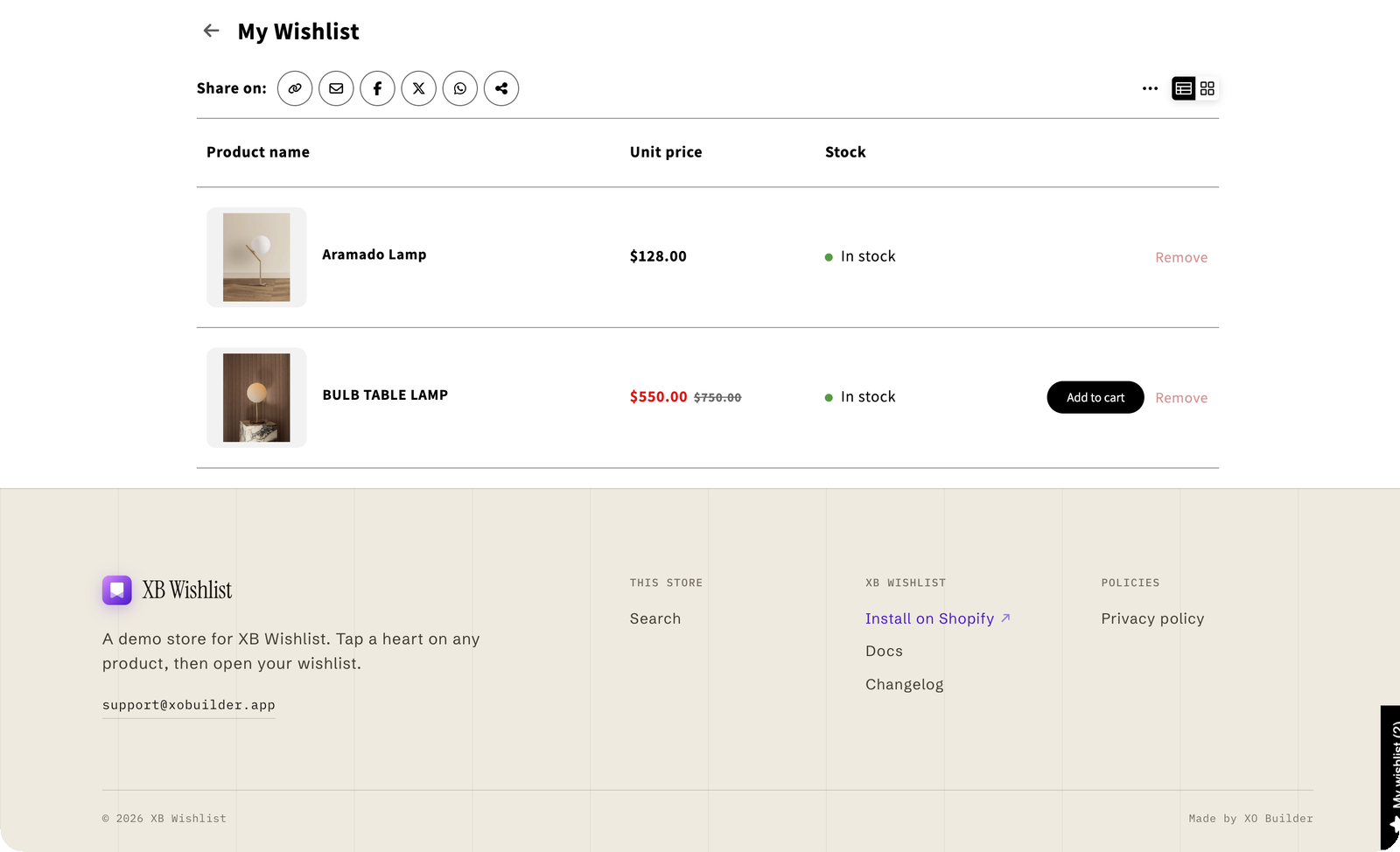Click the struck-through $750.00 price

point(717,397)
